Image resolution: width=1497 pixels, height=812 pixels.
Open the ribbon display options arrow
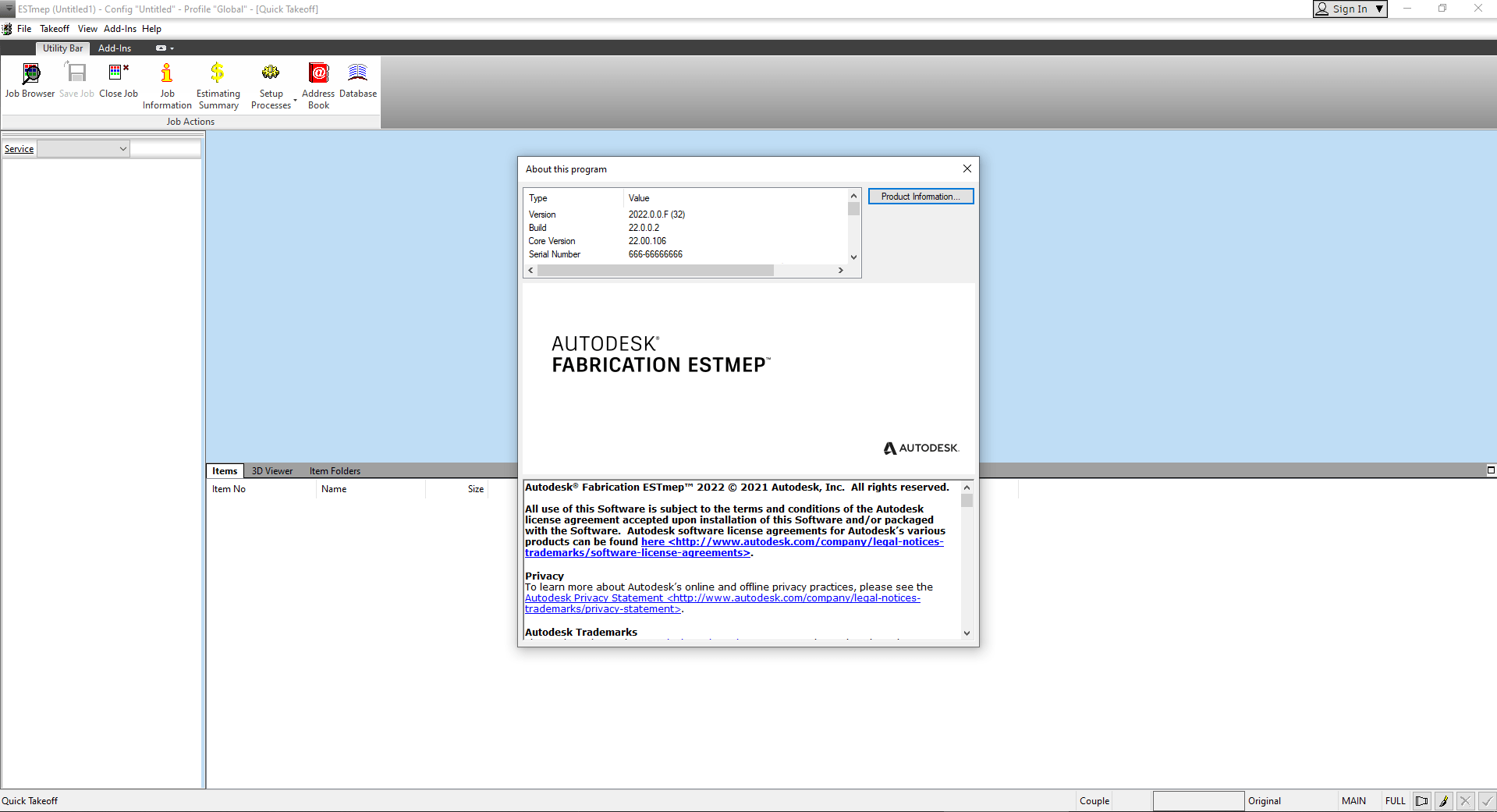172,48
